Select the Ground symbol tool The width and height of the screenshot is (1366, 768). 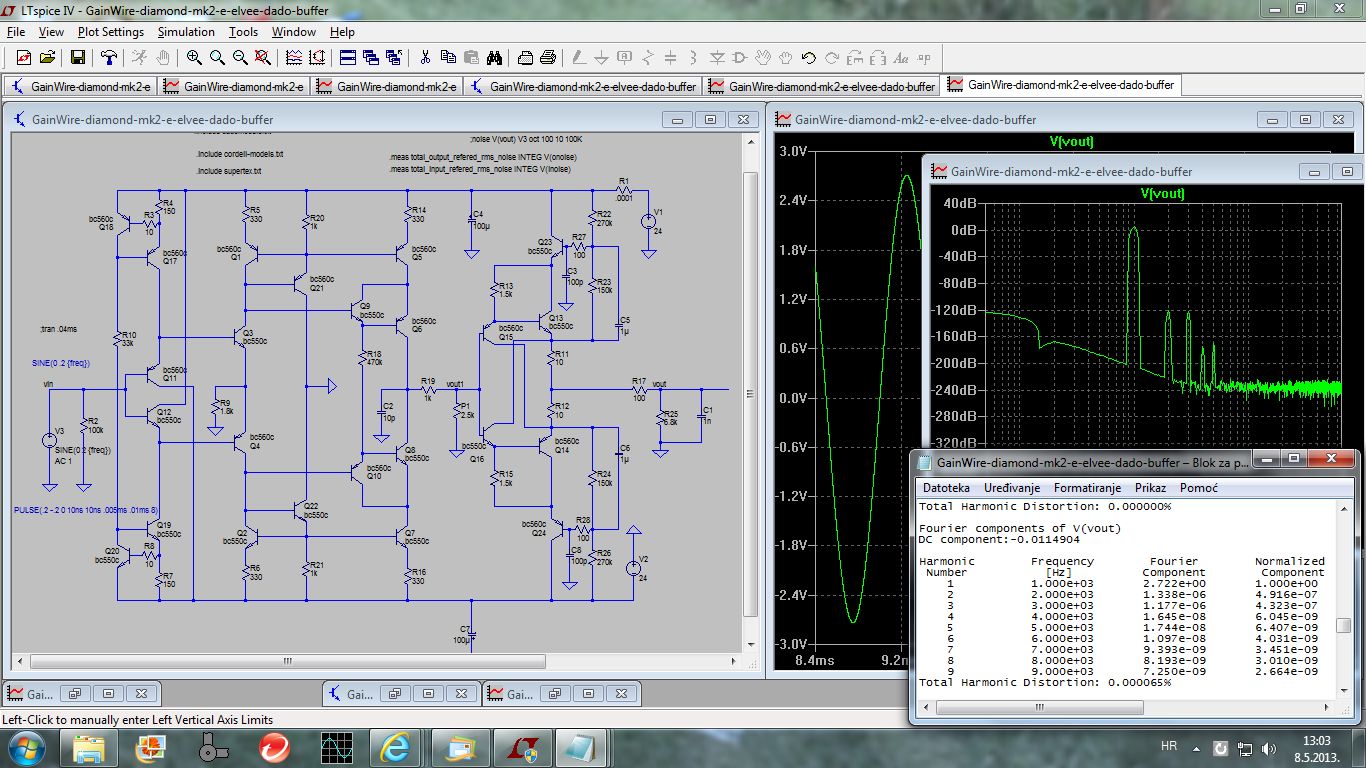coord(602,58)
